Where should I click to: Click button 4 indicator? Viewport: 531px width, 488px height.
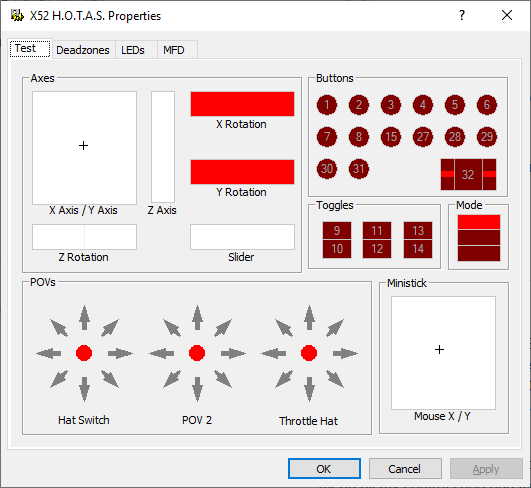tap(423, 105)
